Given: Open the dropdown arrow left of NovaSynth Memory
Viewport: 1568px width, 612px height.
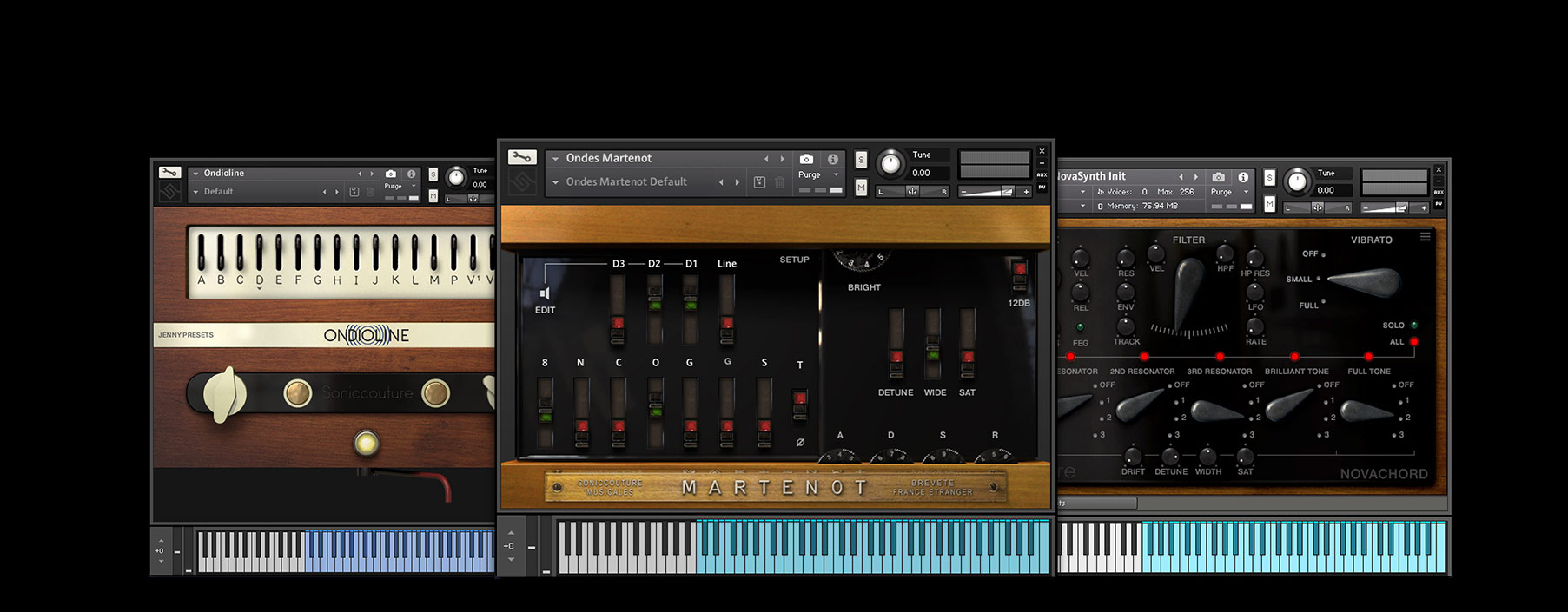Looking at the screenshot, I should (x=1082, y=207).
